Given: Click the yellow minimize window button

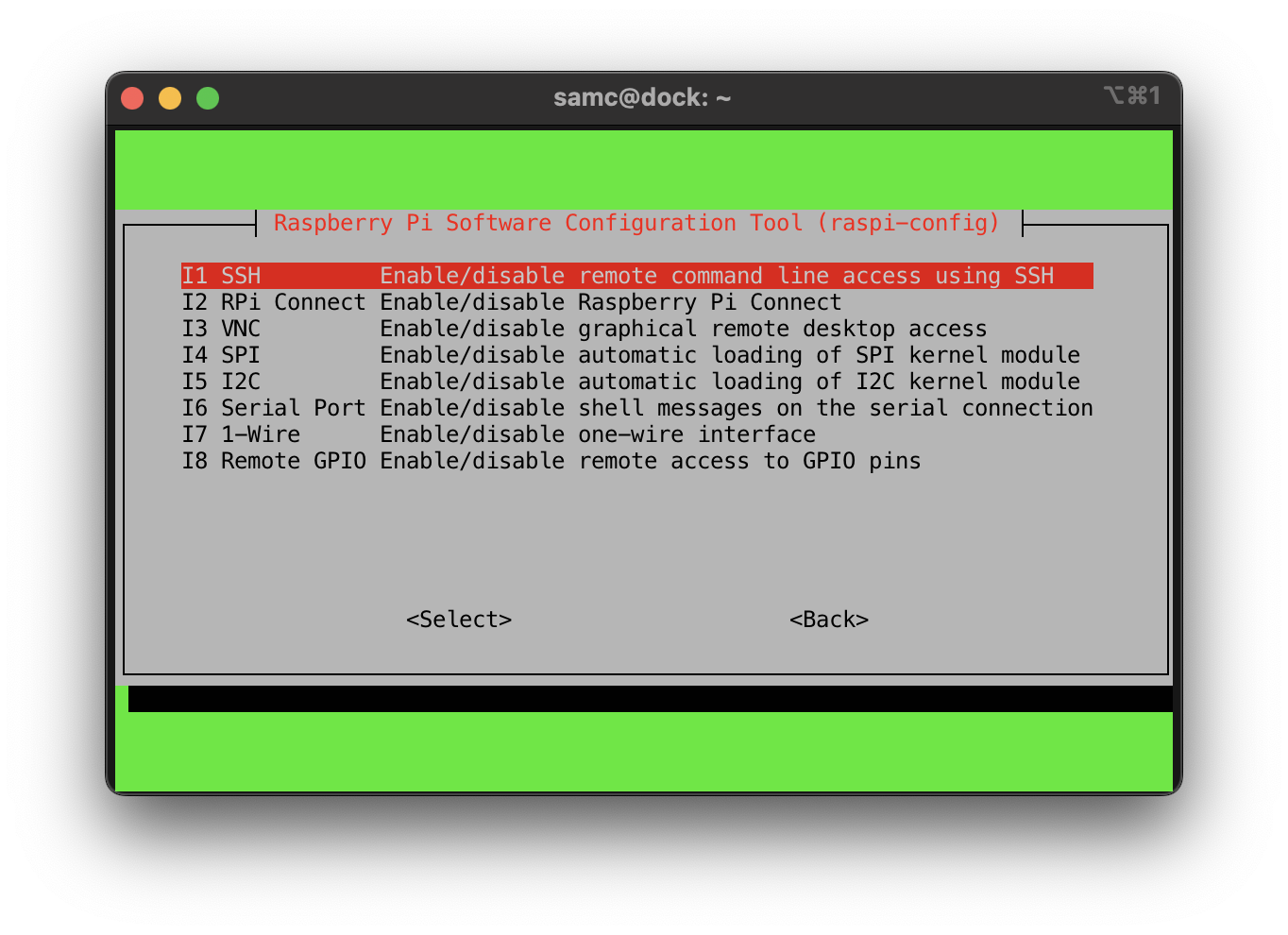Looking at the screenshot, I should coord(170,98).
